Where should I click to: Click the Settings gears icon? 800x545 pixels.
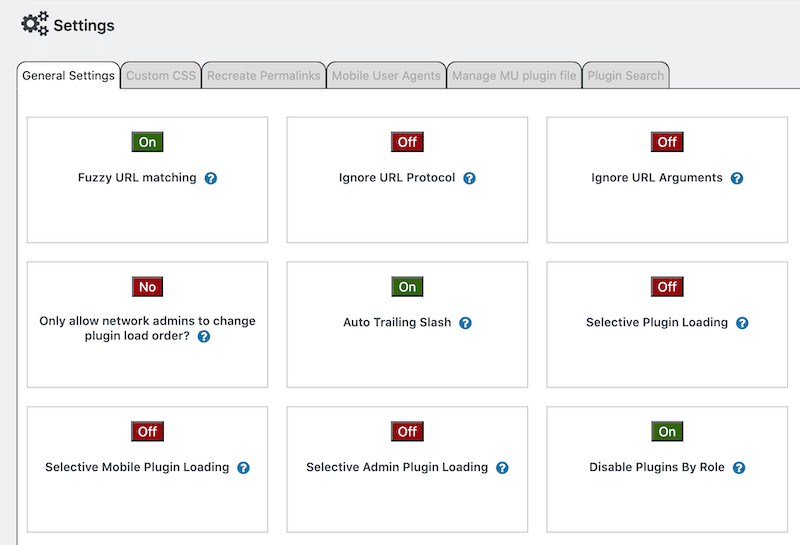(x=35, y=23)
